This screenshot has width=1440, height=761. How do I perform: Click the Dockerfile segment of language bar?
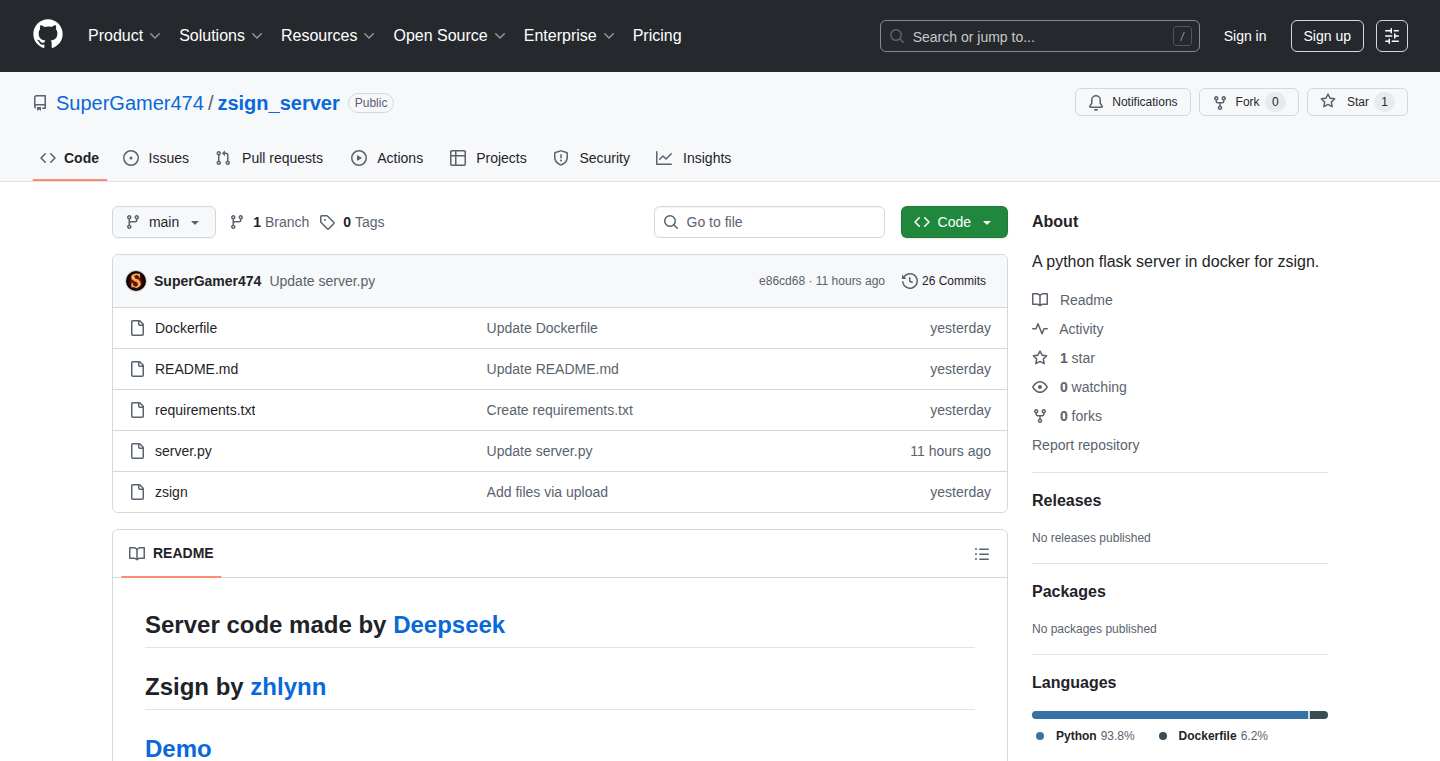click(1319, 715)
